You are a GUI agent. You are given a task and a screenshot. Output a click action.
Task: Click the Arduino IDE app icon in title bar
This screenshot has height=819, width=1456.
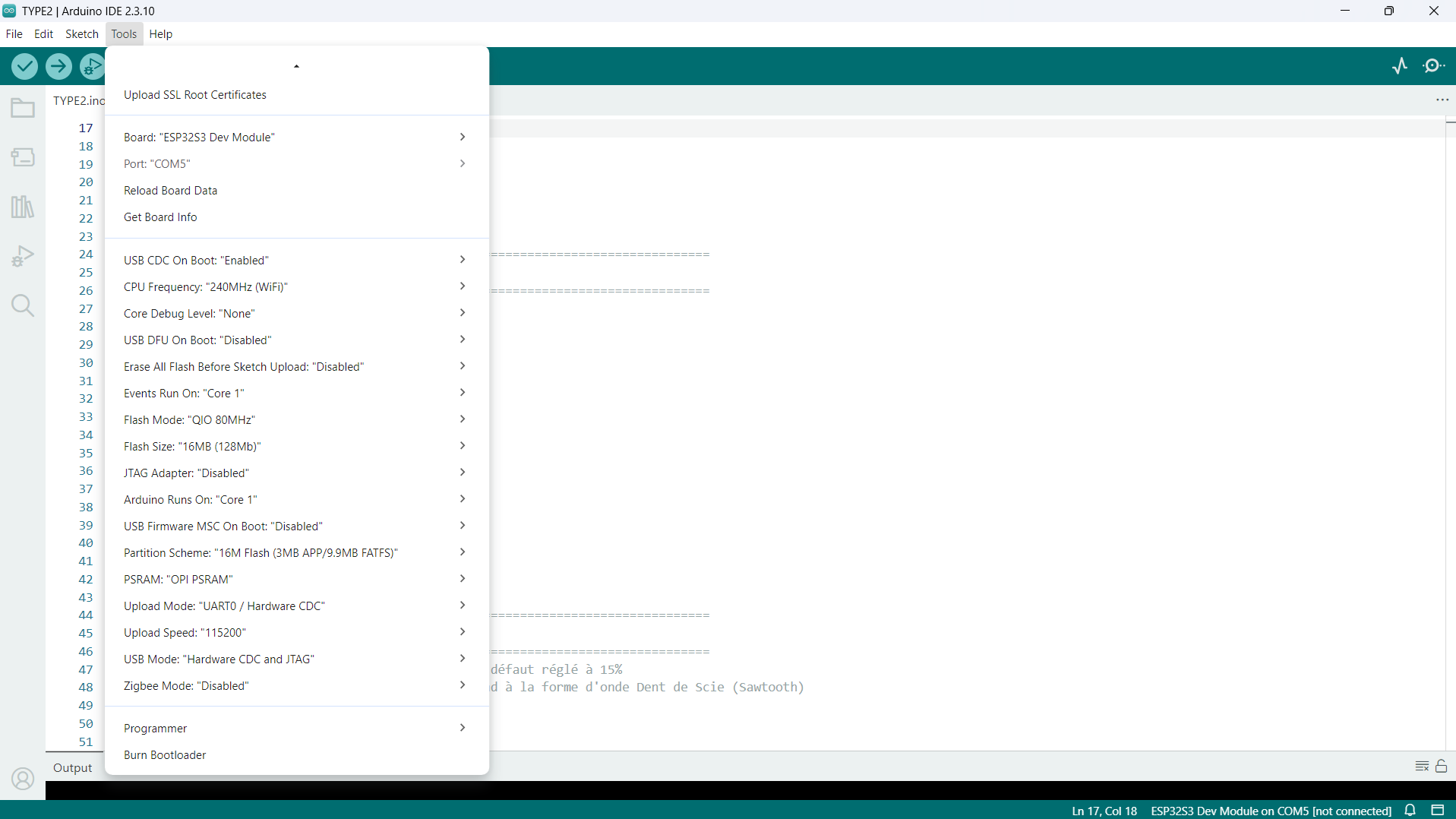tap(9, 11)
